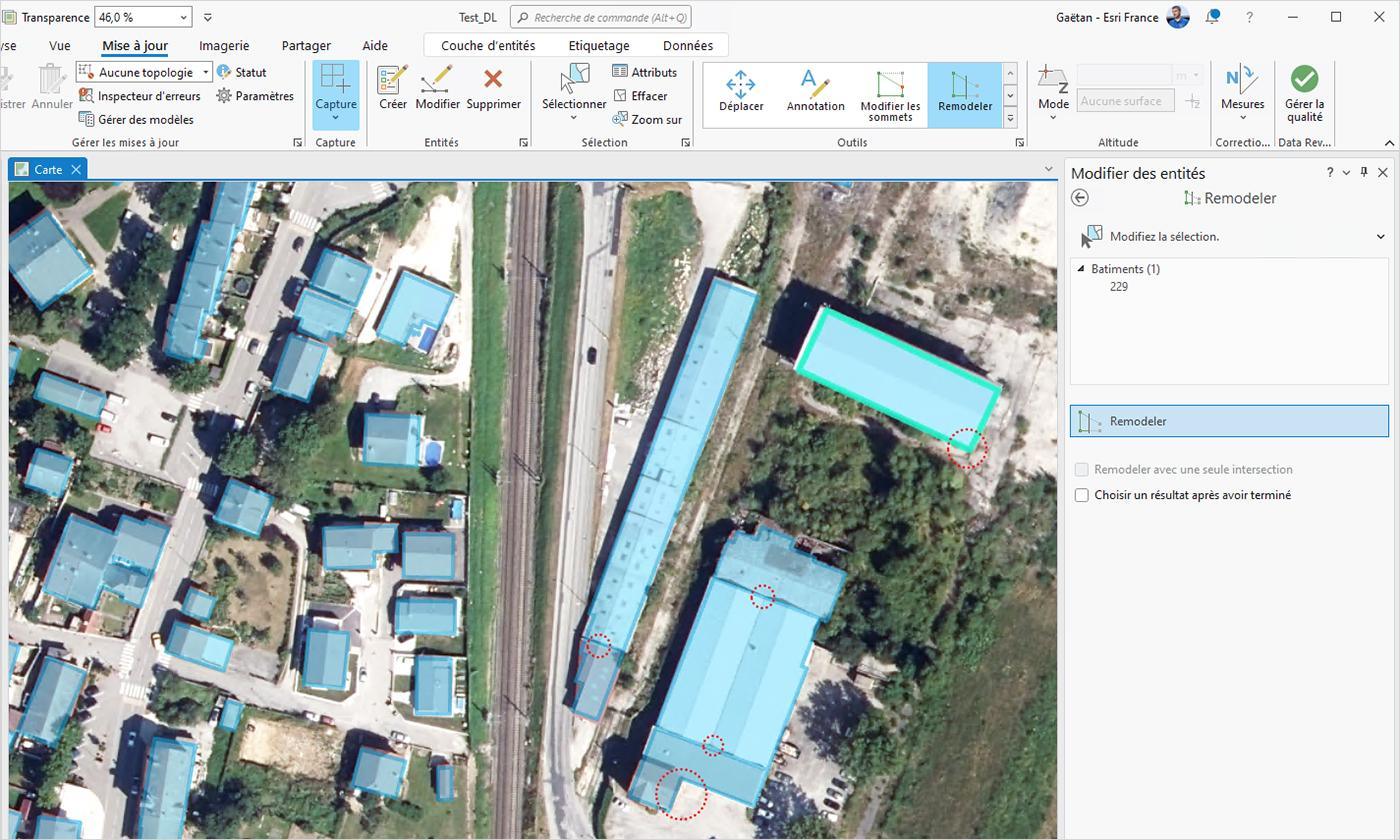1400x840 pixels.
Task: Collapse the ribbon with the chevron
Action: coord(1389,143)
